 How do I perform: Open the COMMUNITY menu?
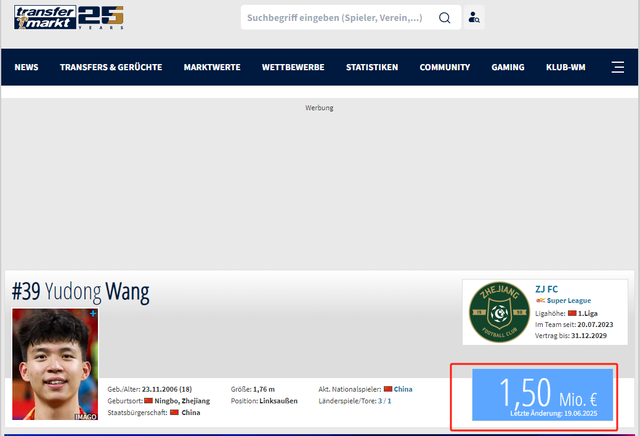click(444, 67)
